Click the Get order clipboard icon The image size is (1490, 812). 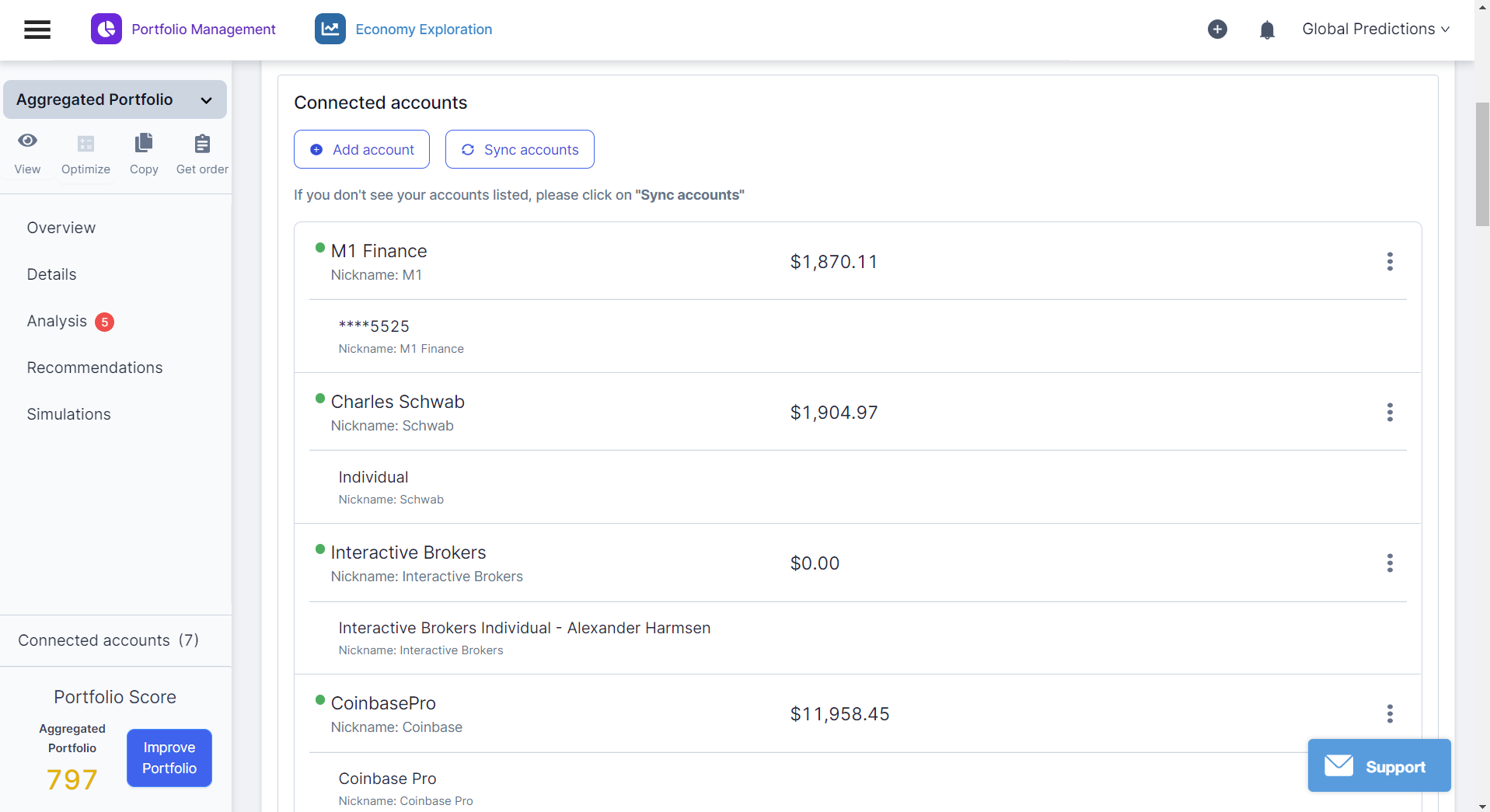click(x=202, y=144)
